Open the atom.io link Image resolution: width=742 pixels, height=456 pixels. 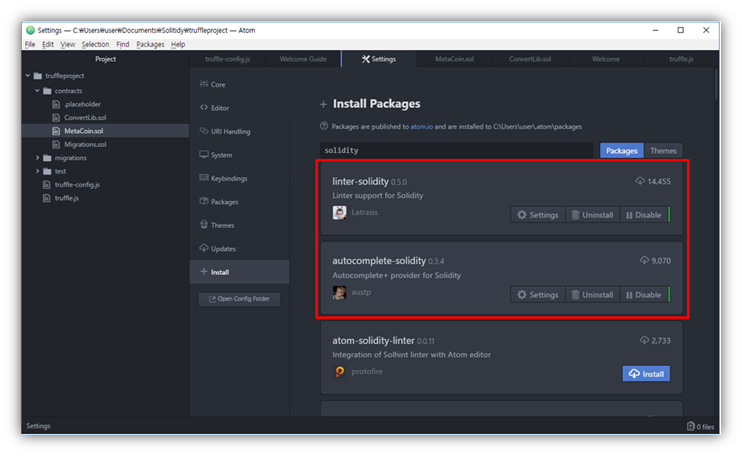pos(421,127)
